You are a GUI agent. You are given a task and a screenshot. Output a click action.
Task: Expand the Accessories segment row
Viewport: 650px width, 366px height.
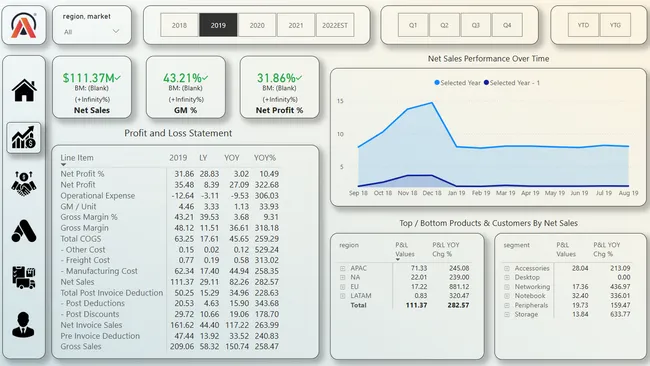click(x=507, y=269)
